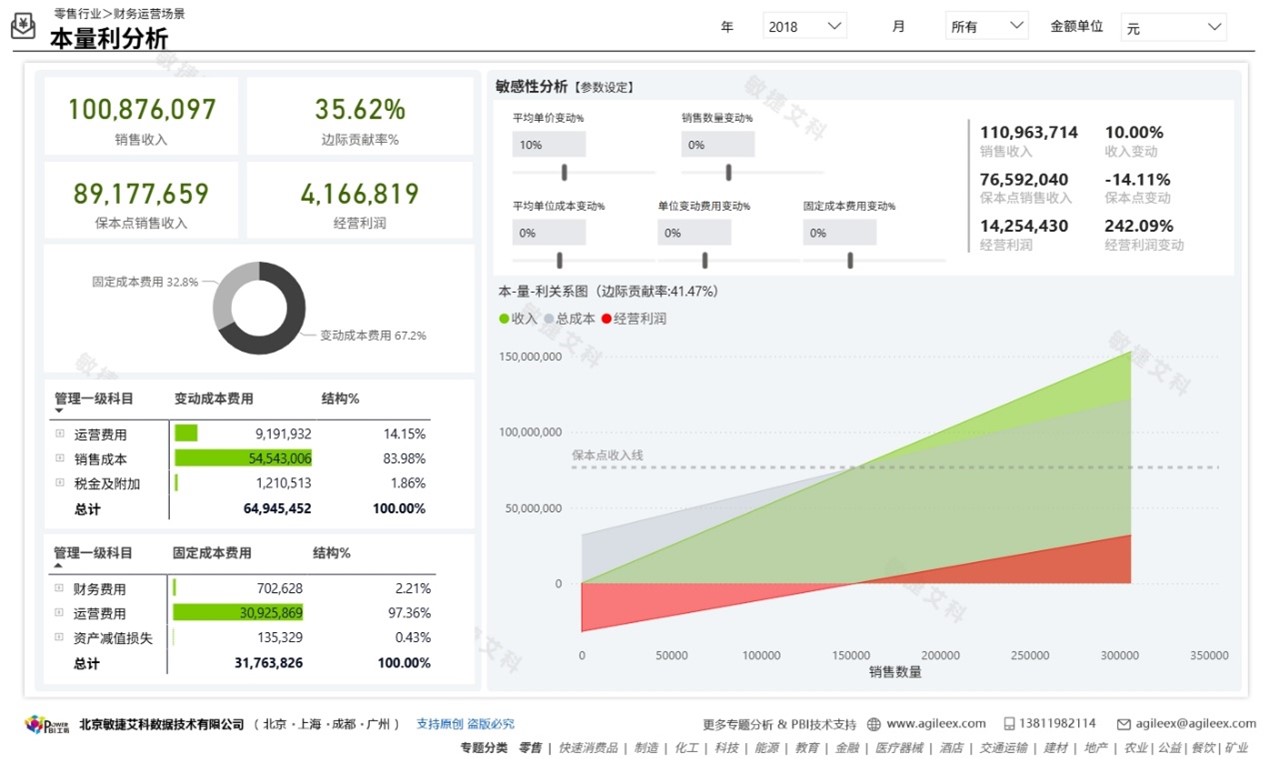1269x763 pixels.
Task: Click the export report icon at top-left
Action: 22,24
